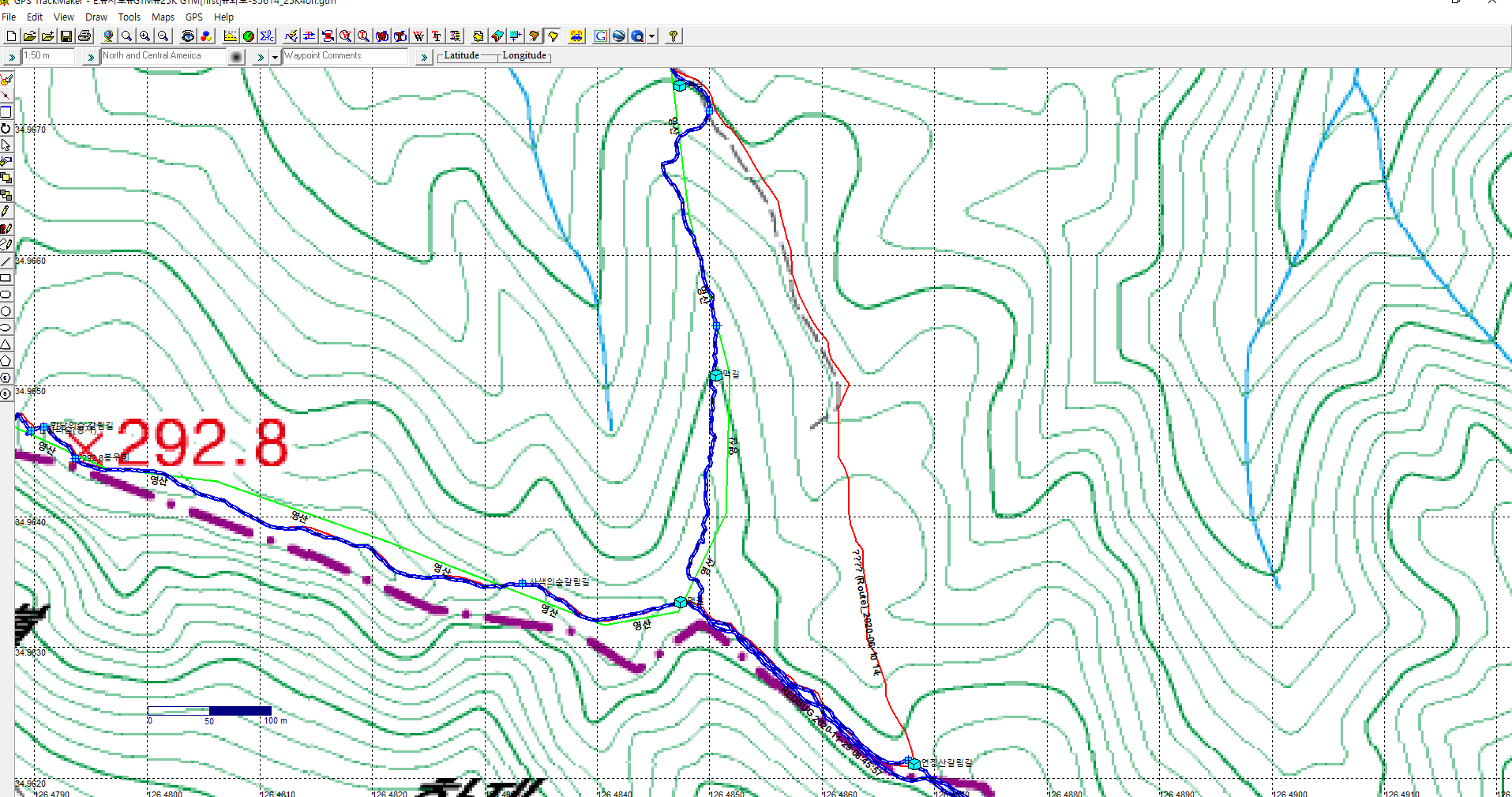Open the Maps menu
This screenshot has height=797, width=1512.
click(163, 17)
